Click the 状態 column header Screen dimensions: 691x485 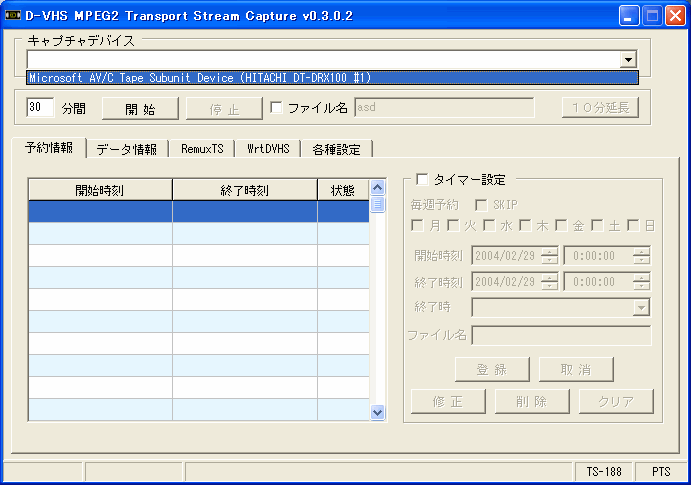pos(342,190)
